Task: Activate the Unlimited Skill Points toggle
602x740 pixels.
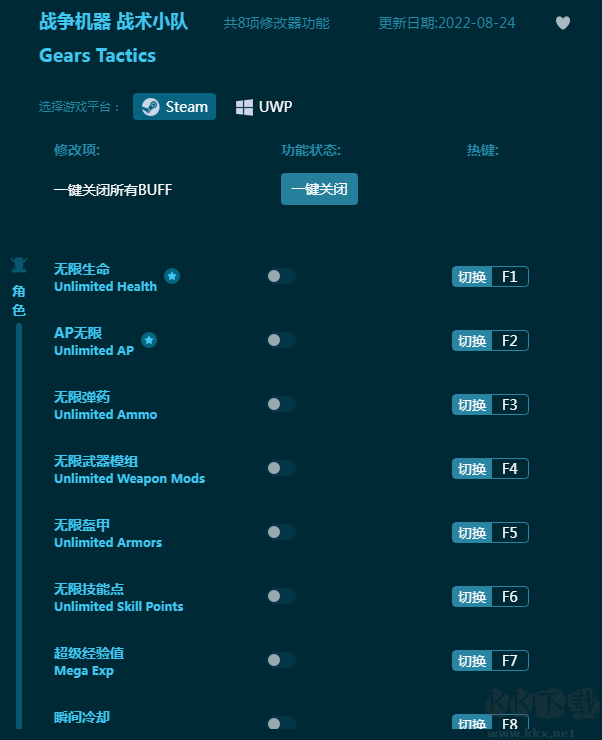Action: coord(281,596)
